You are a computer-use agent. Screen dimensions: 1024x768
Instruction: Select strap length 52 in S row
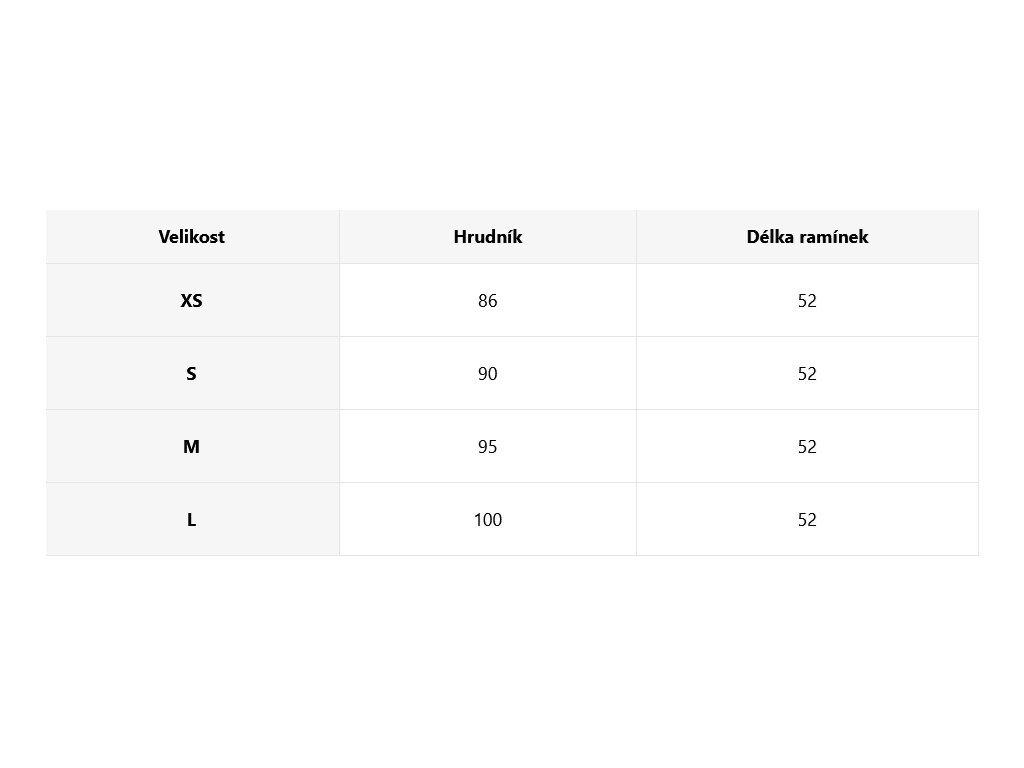coord(807,374)
